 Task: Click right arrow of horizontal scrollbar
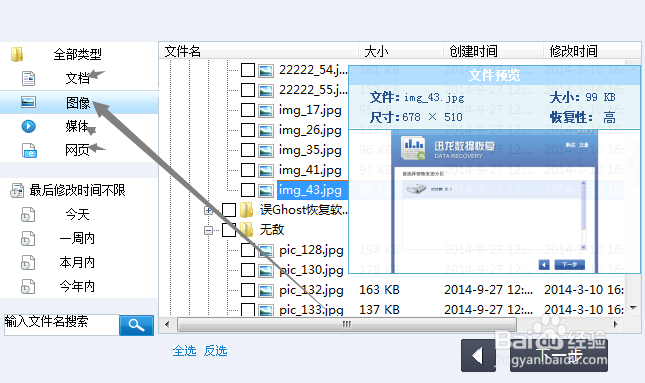(x=616, y=325)
